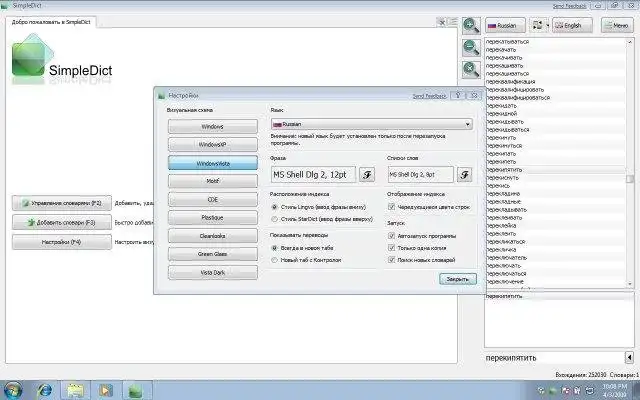Select переквалификация in the word list

click(556, 82)
